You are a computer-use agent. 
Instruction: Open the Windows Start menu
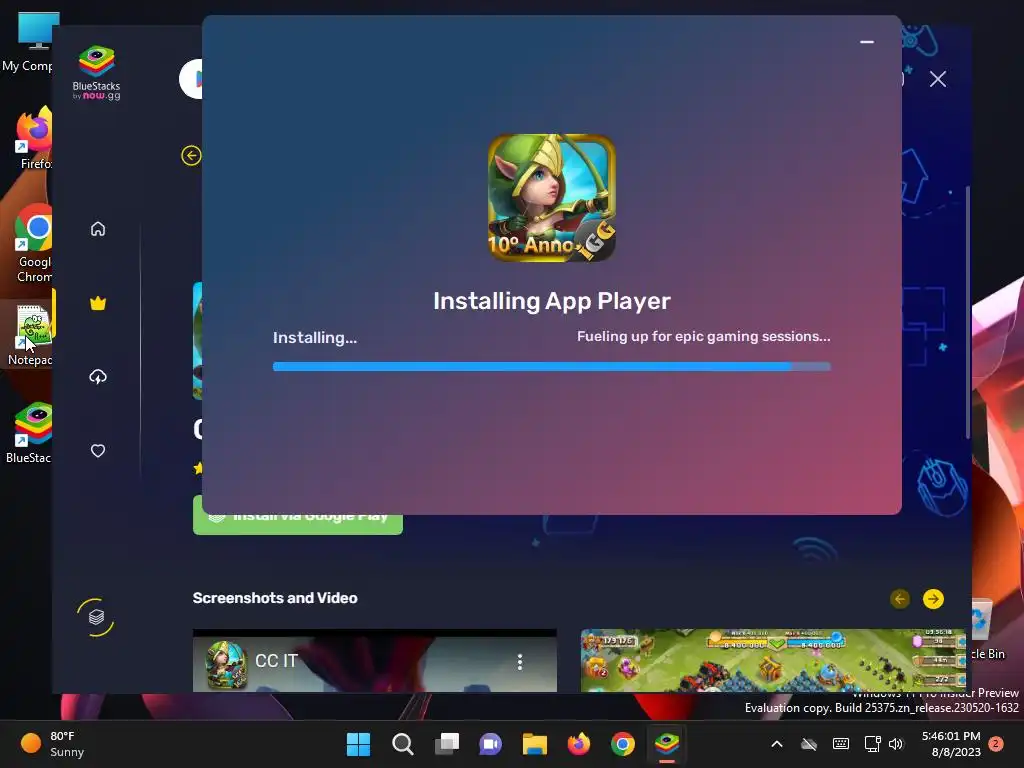coord(358,744)
